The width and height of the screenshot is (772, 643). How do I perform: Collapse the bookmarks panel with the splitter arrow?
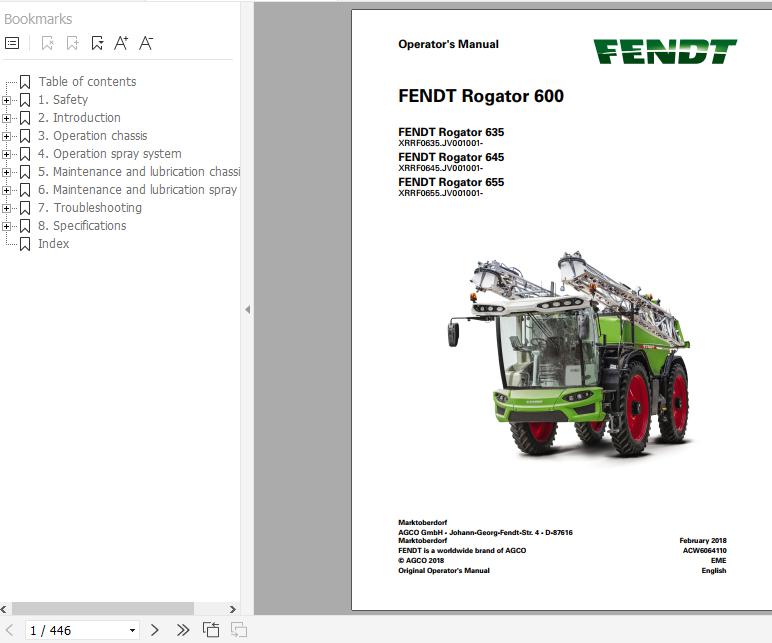coord(248,309)
